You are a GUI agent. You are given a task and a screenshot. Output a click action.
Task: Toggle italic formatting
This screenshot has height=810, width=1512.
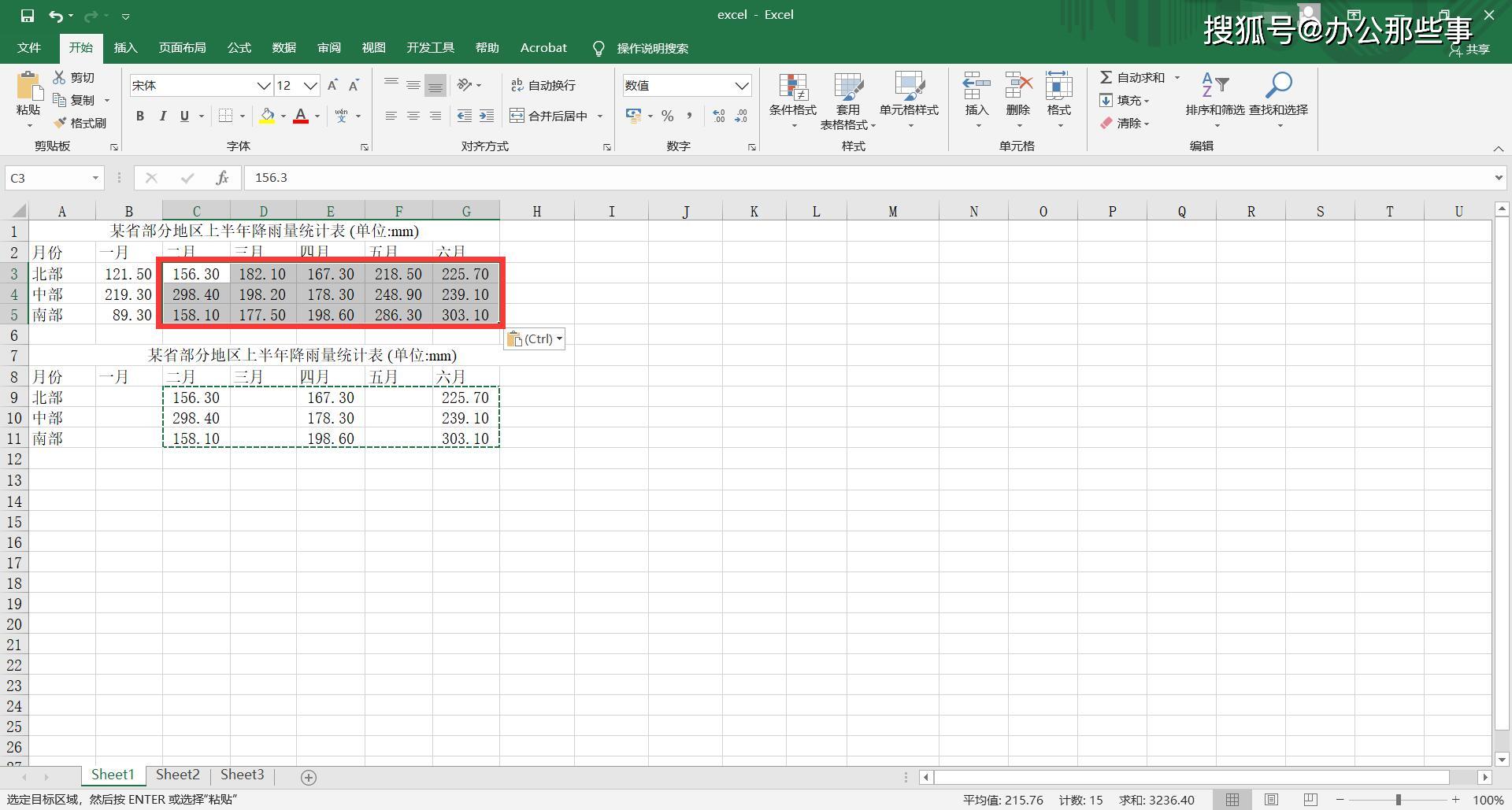pos(162,116)
